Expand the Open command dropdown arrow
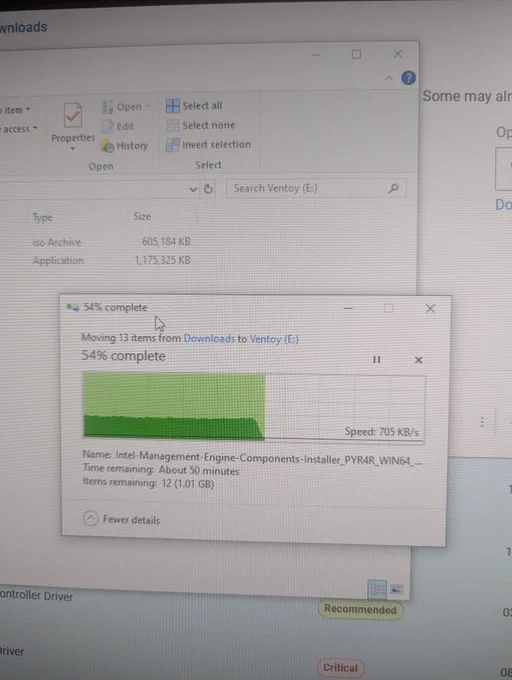This screenshot has height=680, width=512. (148, 106)
